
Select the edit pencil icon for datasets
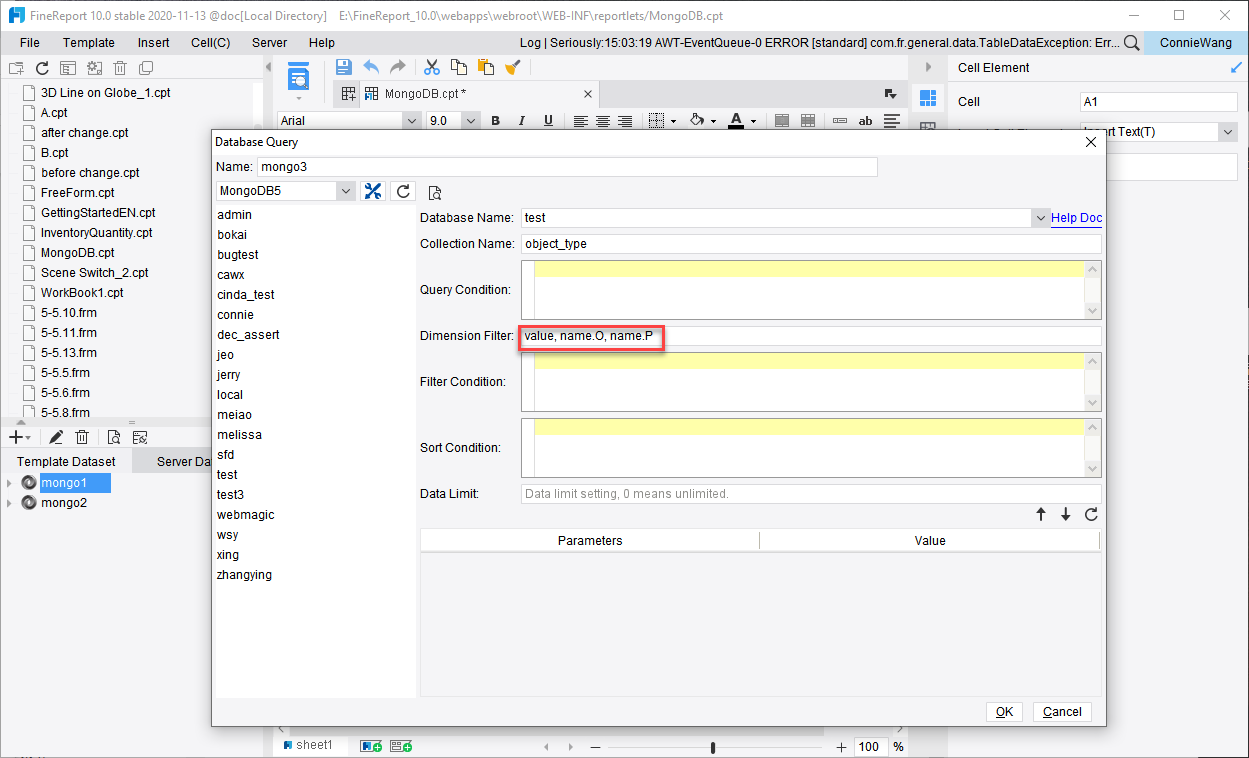56,436
